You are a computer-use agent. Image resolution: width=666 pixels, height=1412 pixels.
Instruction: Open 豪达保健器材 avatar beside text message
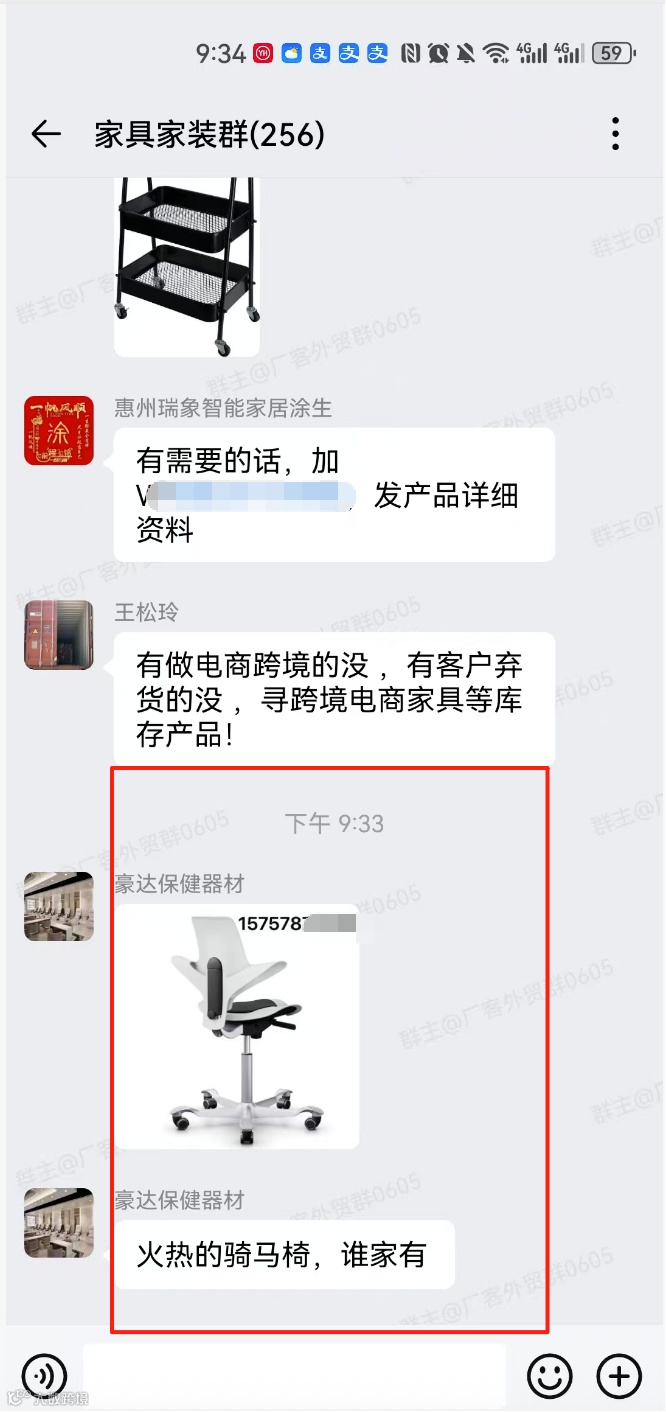(59, 1223)
